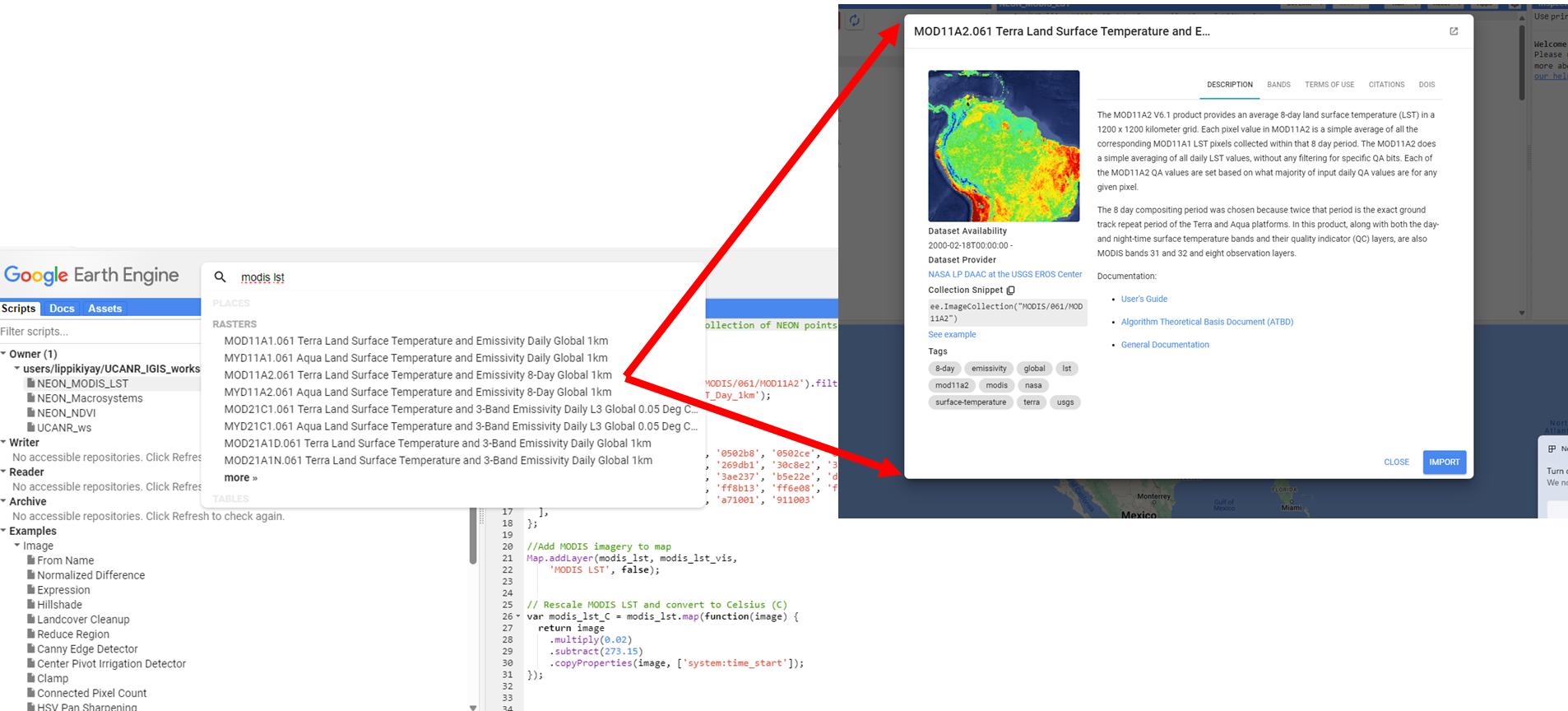This screenshot has height=711, width=1568.
Task: Click the refresh icon behind the dialog
Action: pyautogui.click(x=855, y=21)
